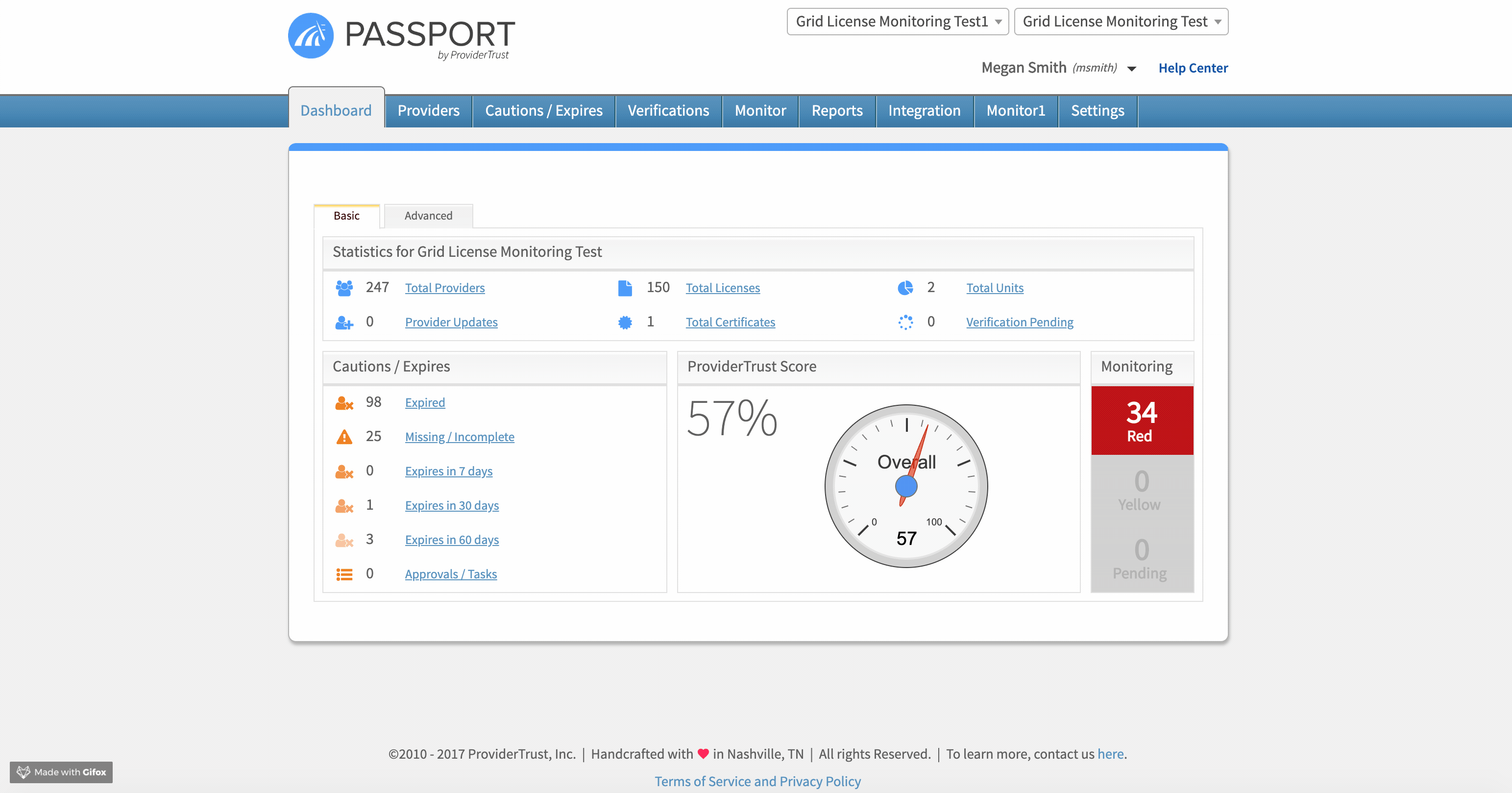This screenshot has height=793, width=1512.
Task: Click the Provider Updates link
Action: coord(451,322)
